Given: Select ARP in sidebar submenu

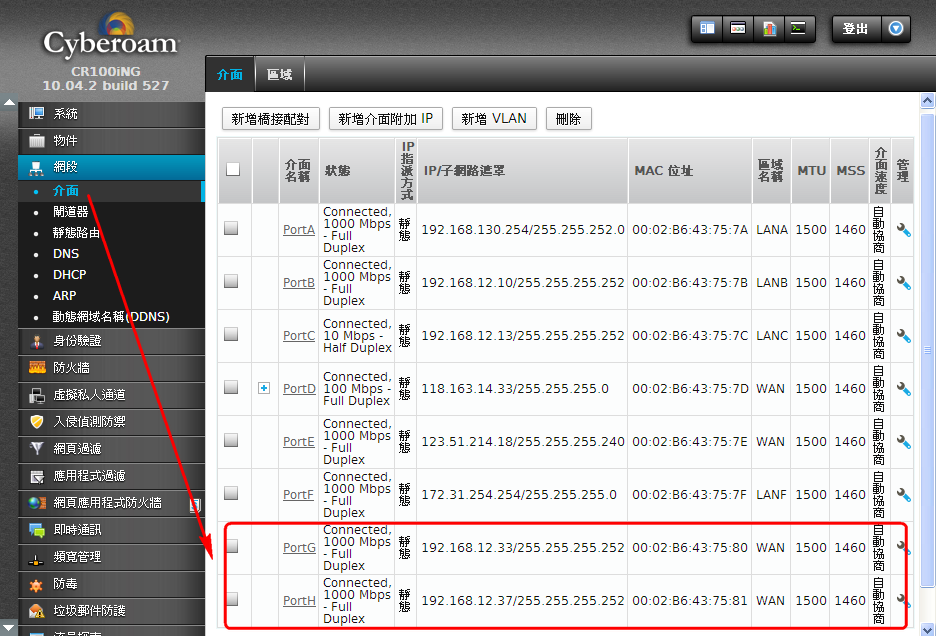Looking at the screenshot, I should 64,296.
